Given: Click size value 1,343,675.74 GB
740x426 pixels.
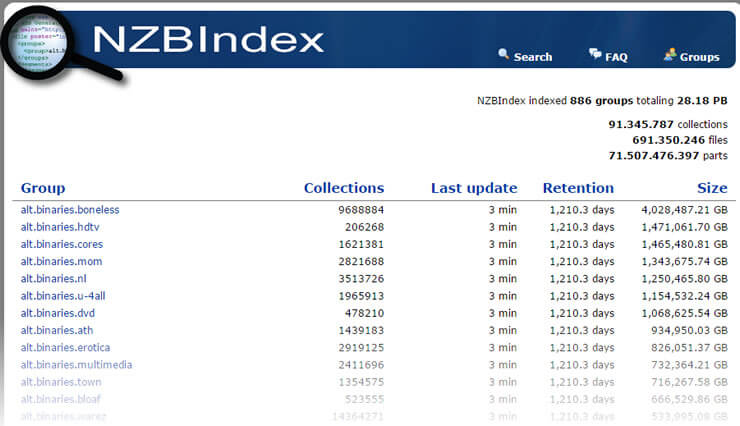Looking at the screenshot, I should [684, 261].
